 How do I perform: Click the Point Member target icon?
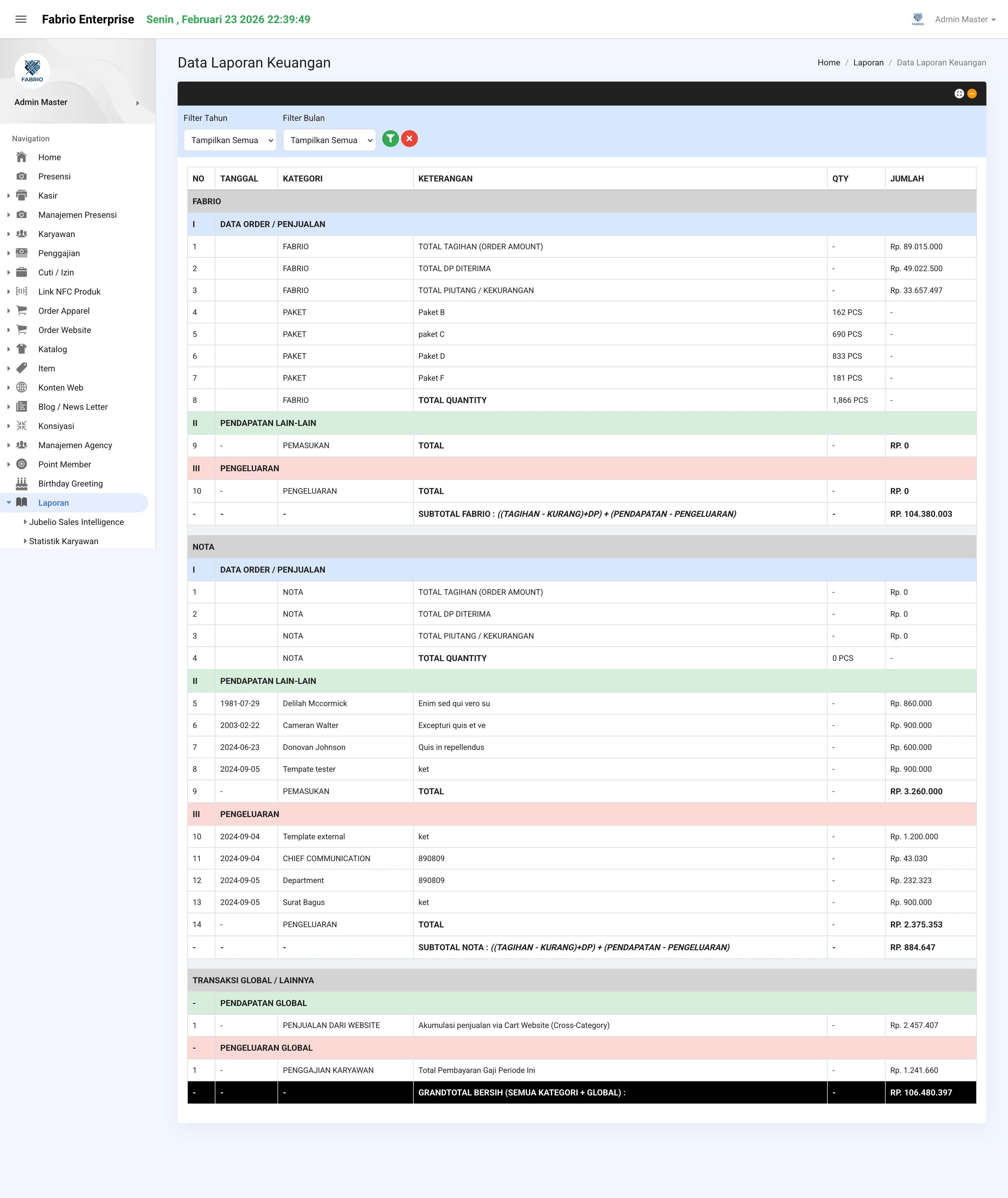click(x=22, y=464)
